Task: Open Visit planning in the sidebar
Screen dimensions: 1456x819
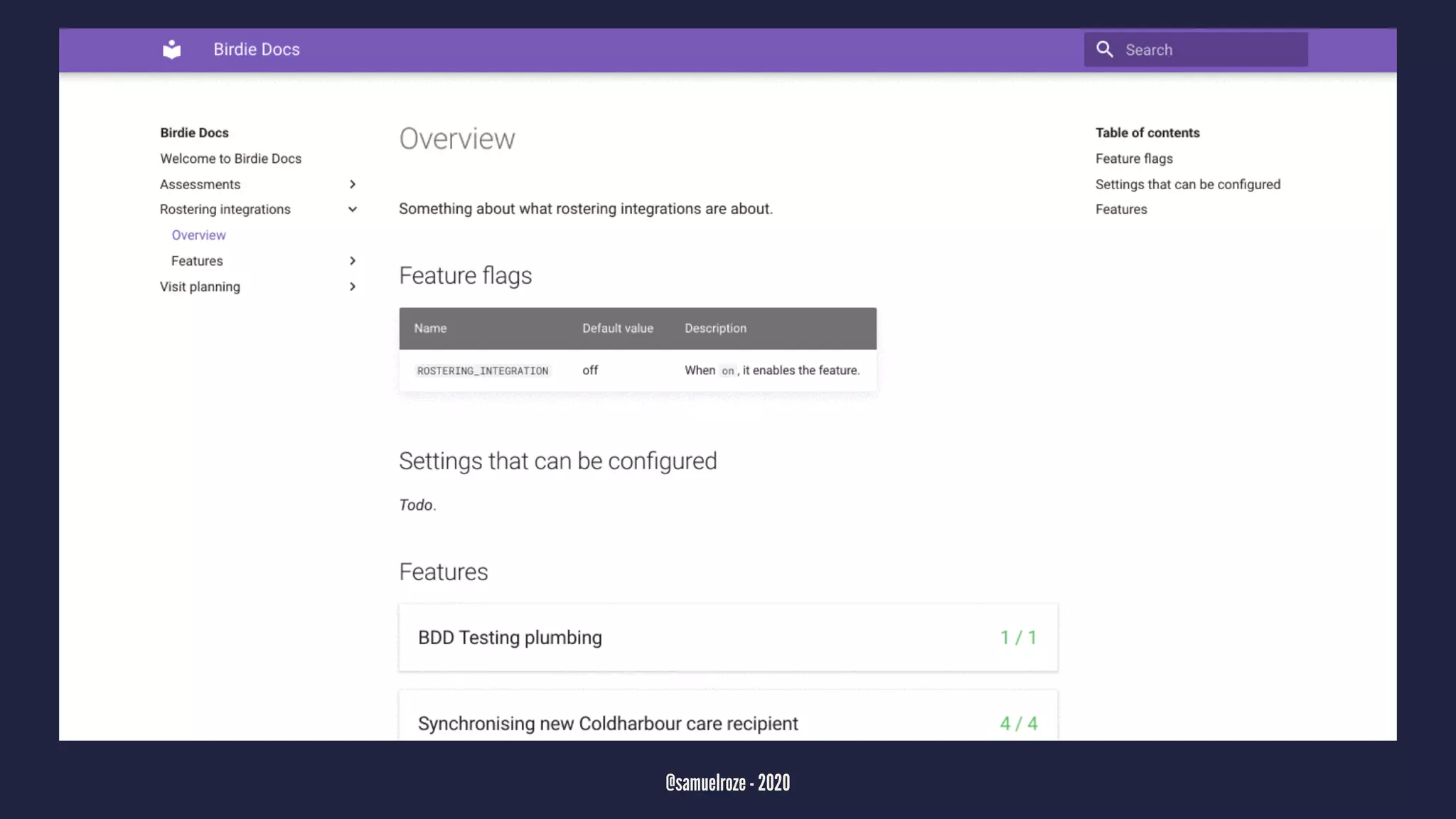Action: [200, 287]
